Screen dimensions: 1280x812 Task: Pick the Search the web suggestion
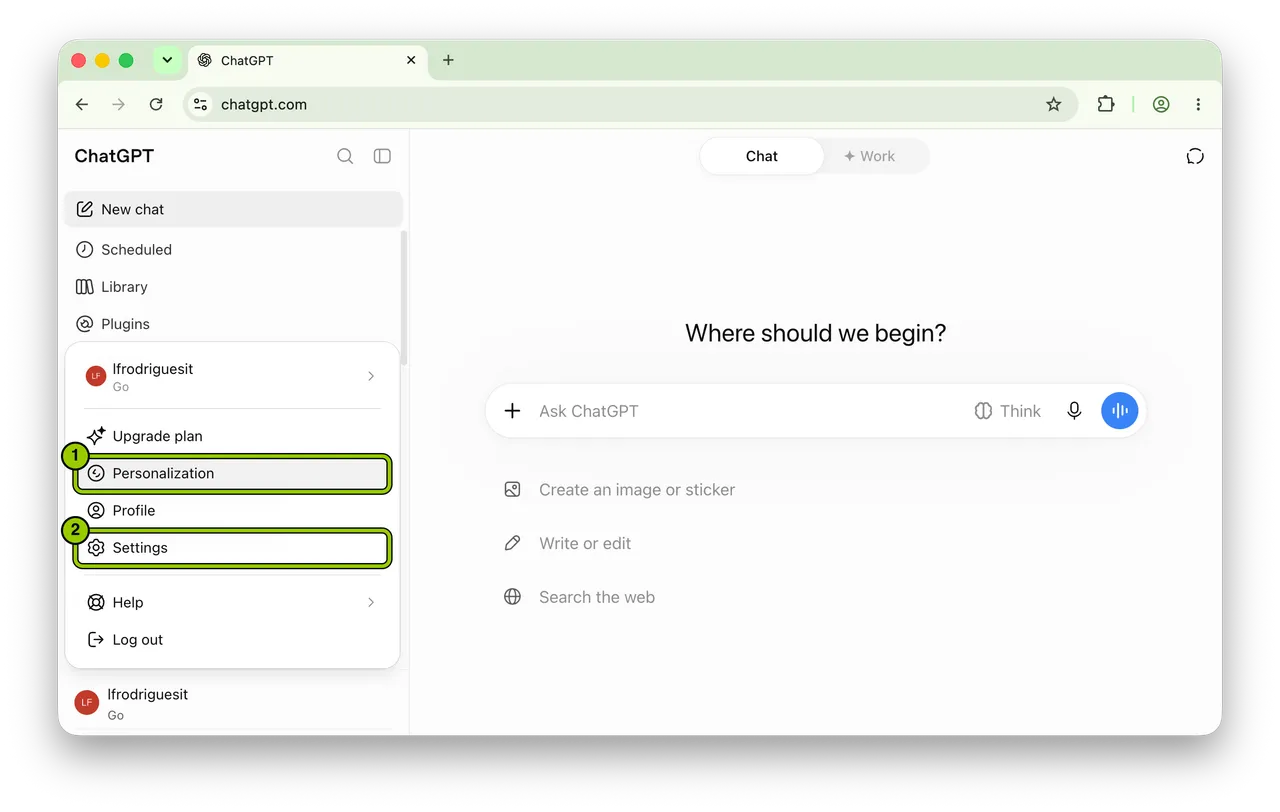(580, 597)
